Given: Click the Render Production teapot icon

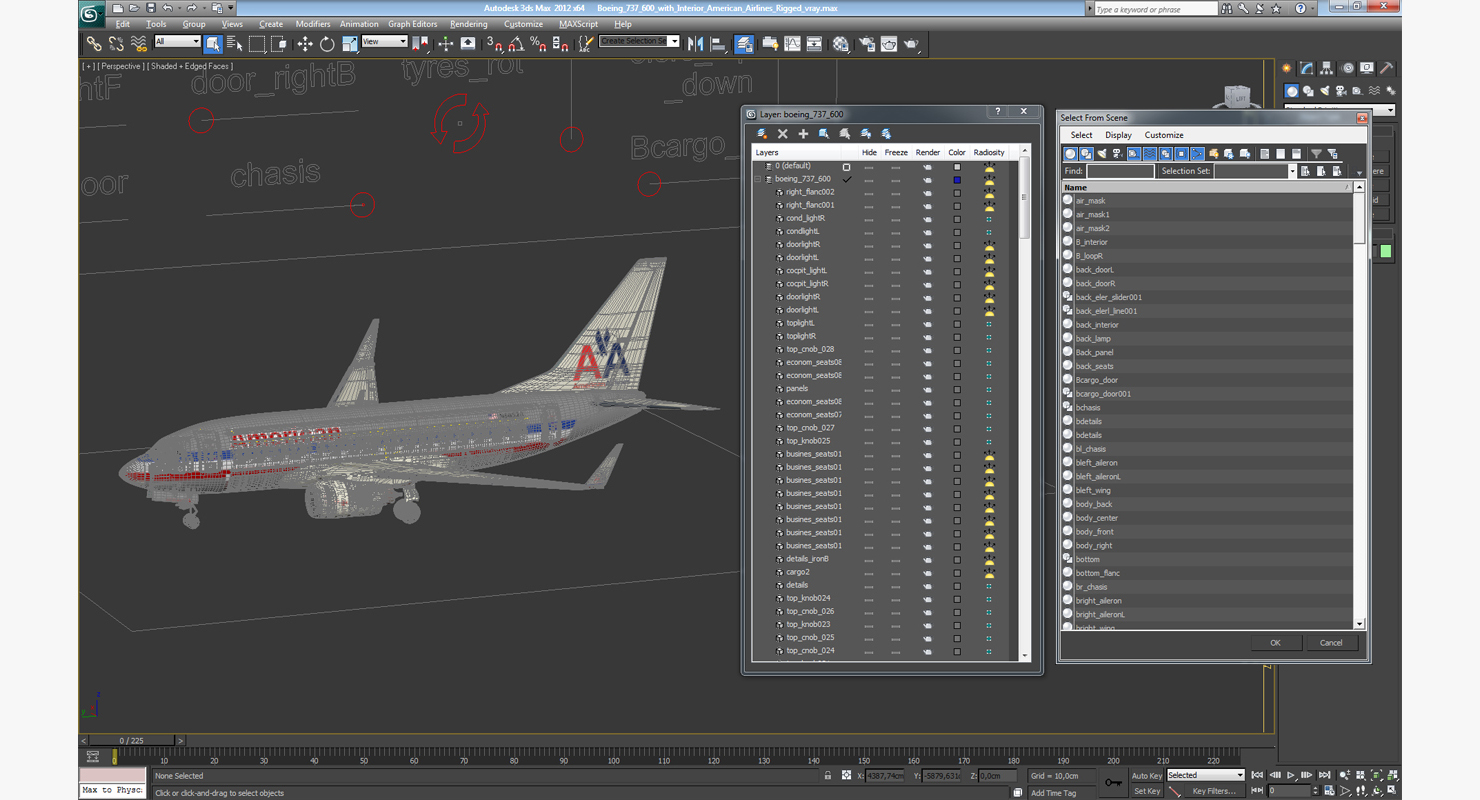Looking at the screenshot, I should [x=911, y=44].
